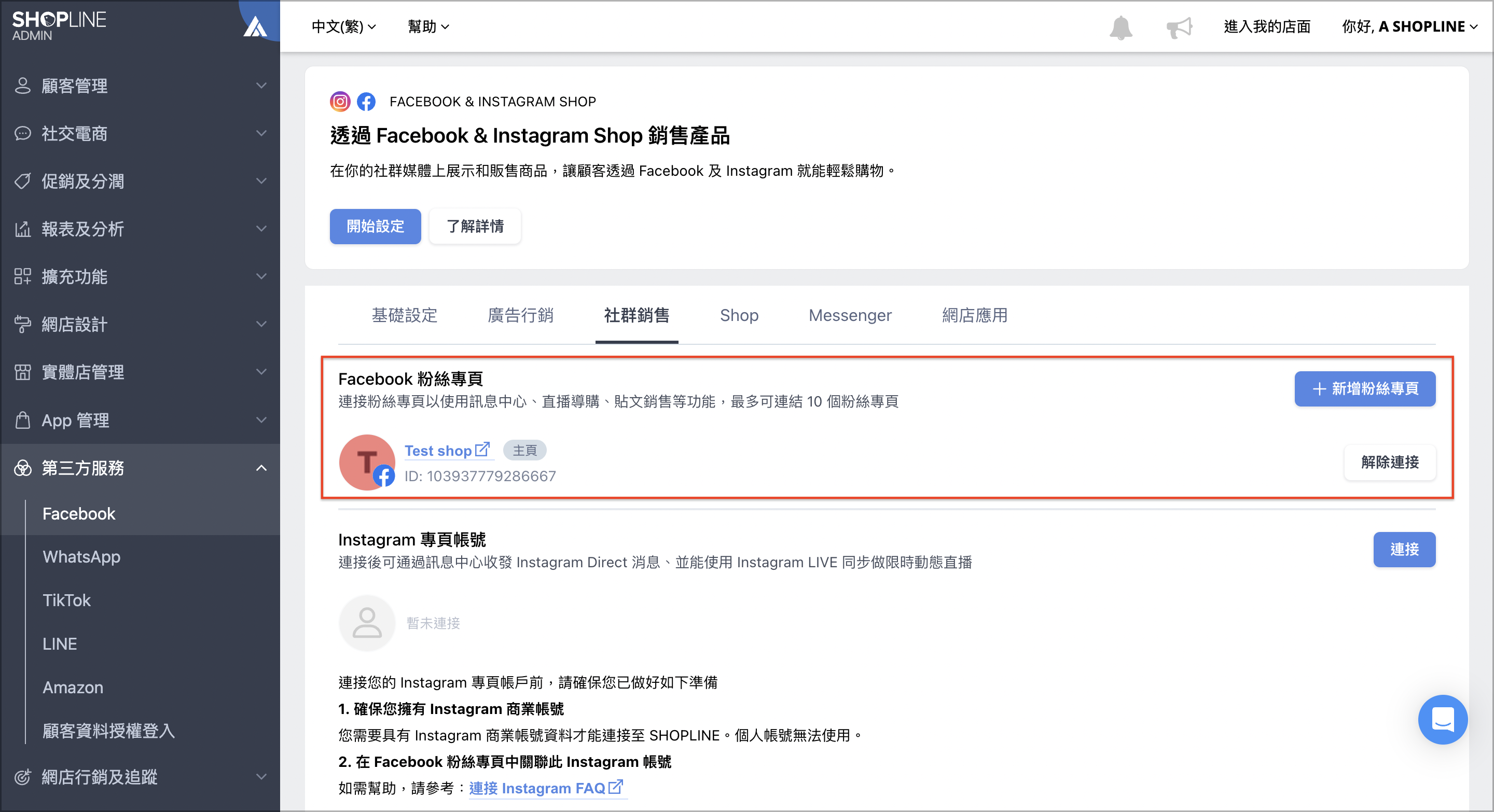Collapse the 第三方服務 menu chevron

click(x=261, y=468)
